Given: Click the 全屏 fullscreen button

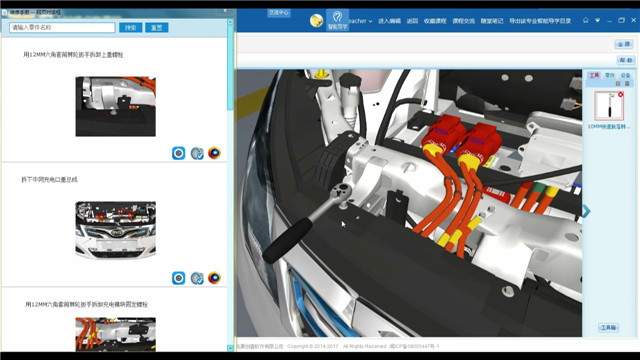Looking at the screenshot, I should pyautogui.click(x=624, y=44).
